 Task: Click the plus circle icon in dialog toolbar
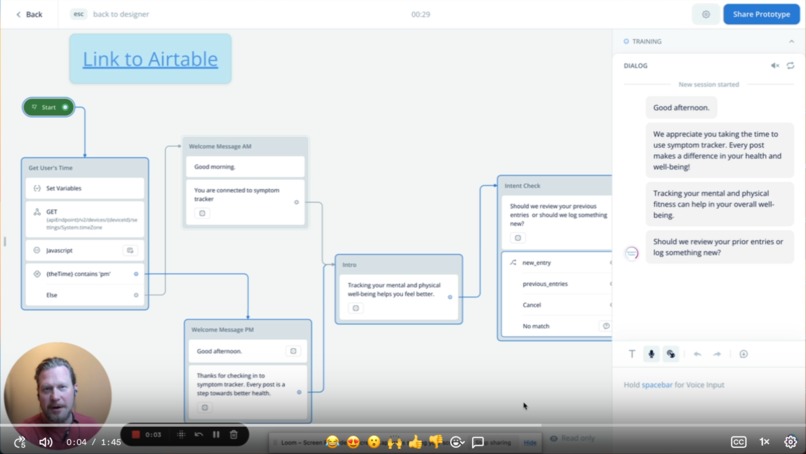[x=743, y=354]
